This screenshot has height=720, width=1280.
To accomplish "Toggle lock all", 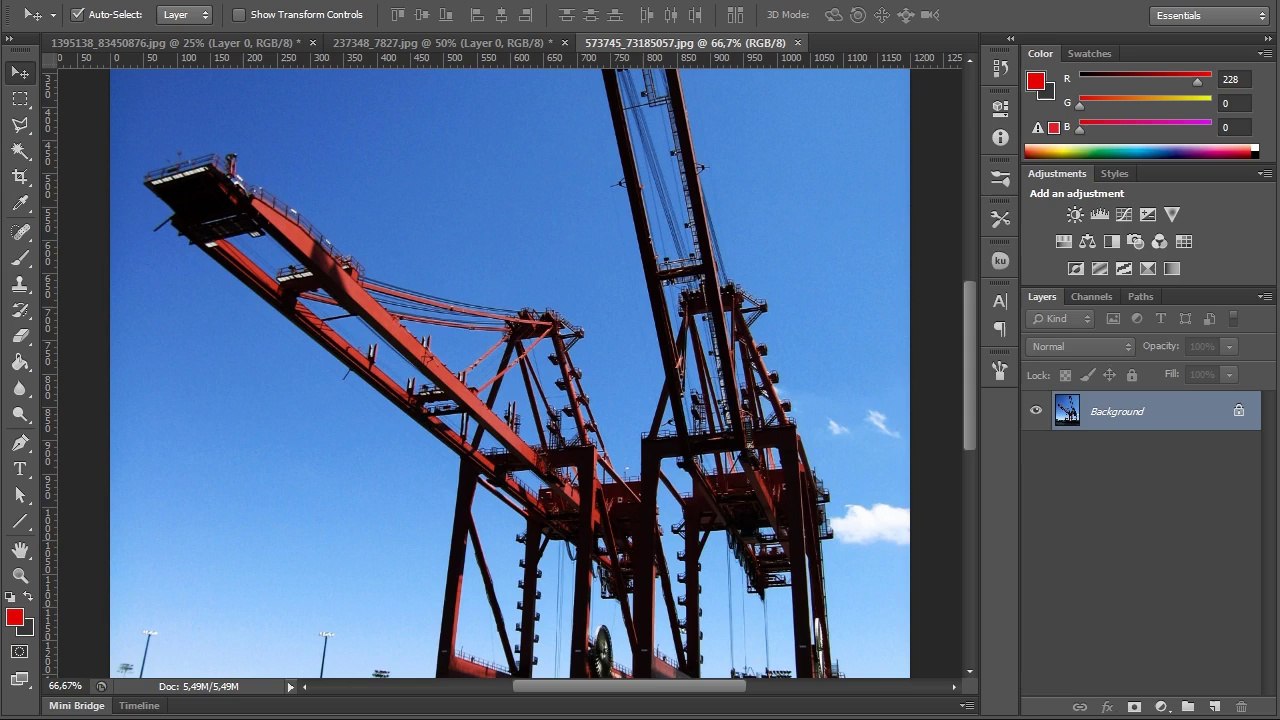I will point(1132,375).
